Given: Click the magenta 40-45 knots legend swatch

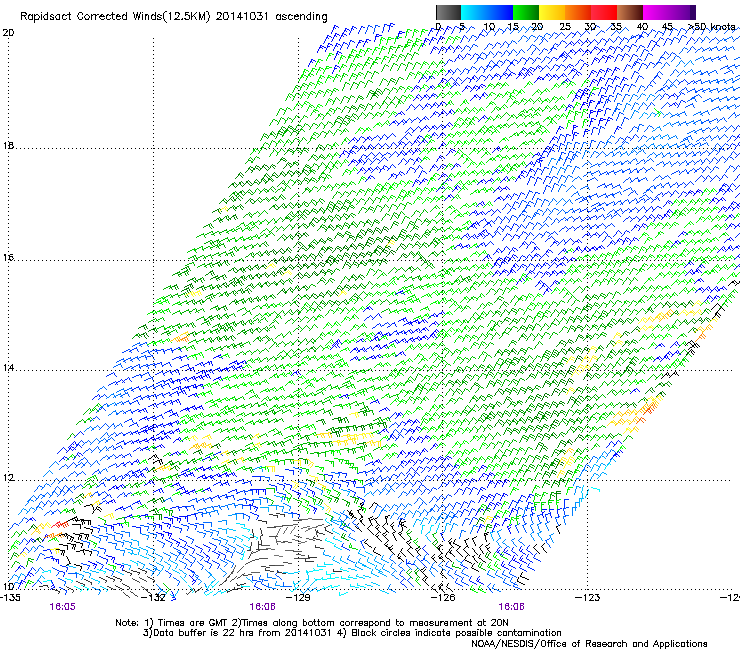Looking at the screenshot, I should (x=656, y=12).
